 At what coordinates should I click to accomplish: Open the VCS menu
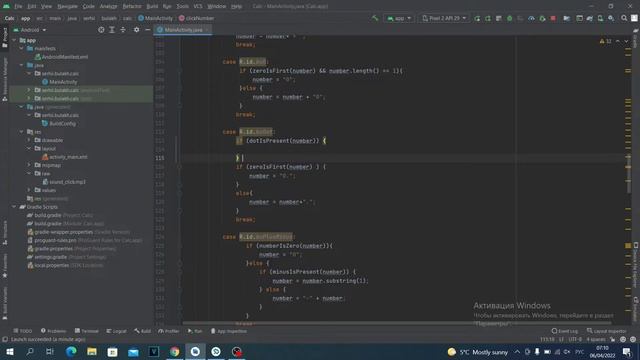pyautogui.click(x=198, y=6)
